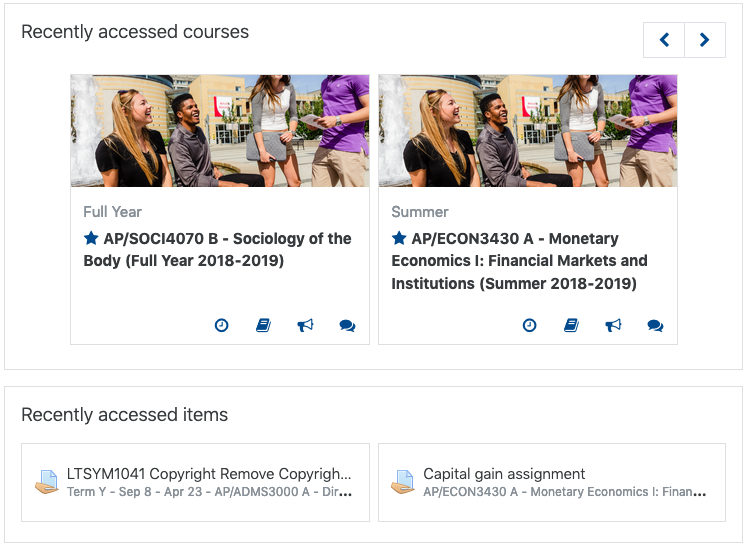This screenshot has width=747, height=546.
Task: Open book icon on ECON3430 course card
Action: tap(571, 325)
